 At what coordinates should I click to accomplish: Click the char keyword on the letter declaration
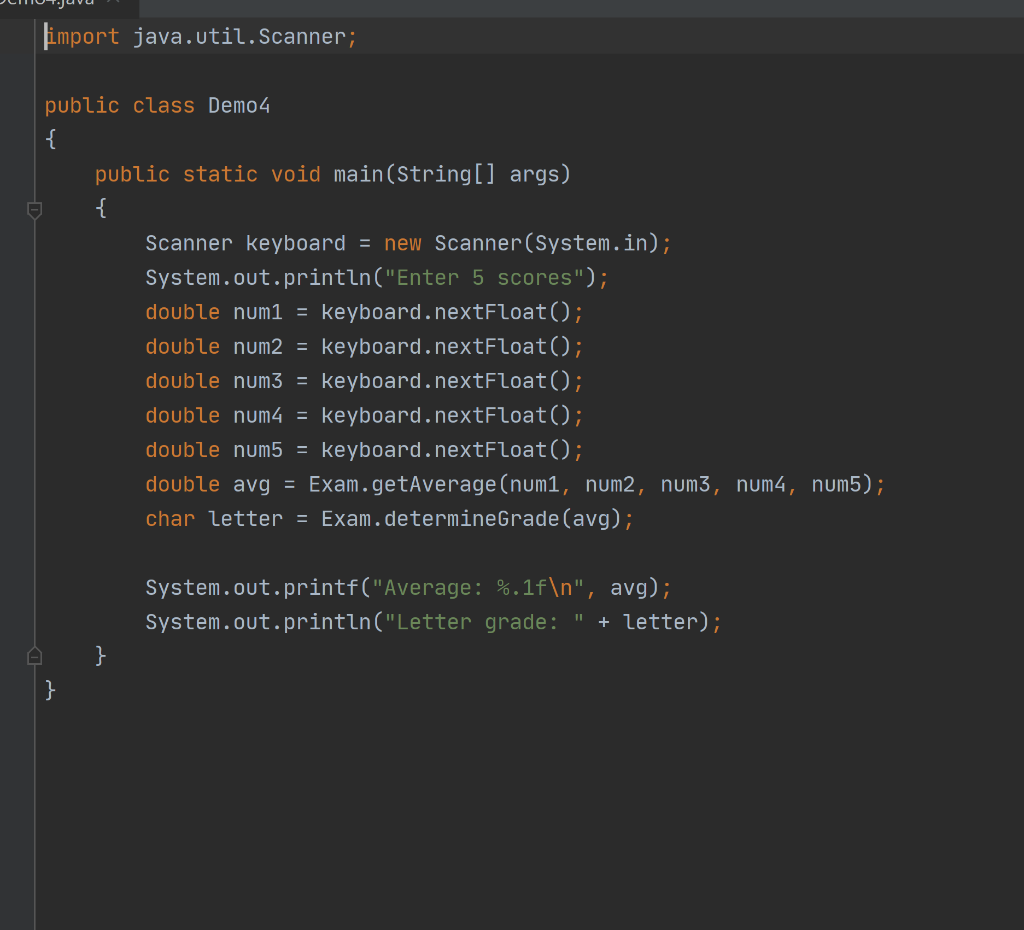pos(169,518)
